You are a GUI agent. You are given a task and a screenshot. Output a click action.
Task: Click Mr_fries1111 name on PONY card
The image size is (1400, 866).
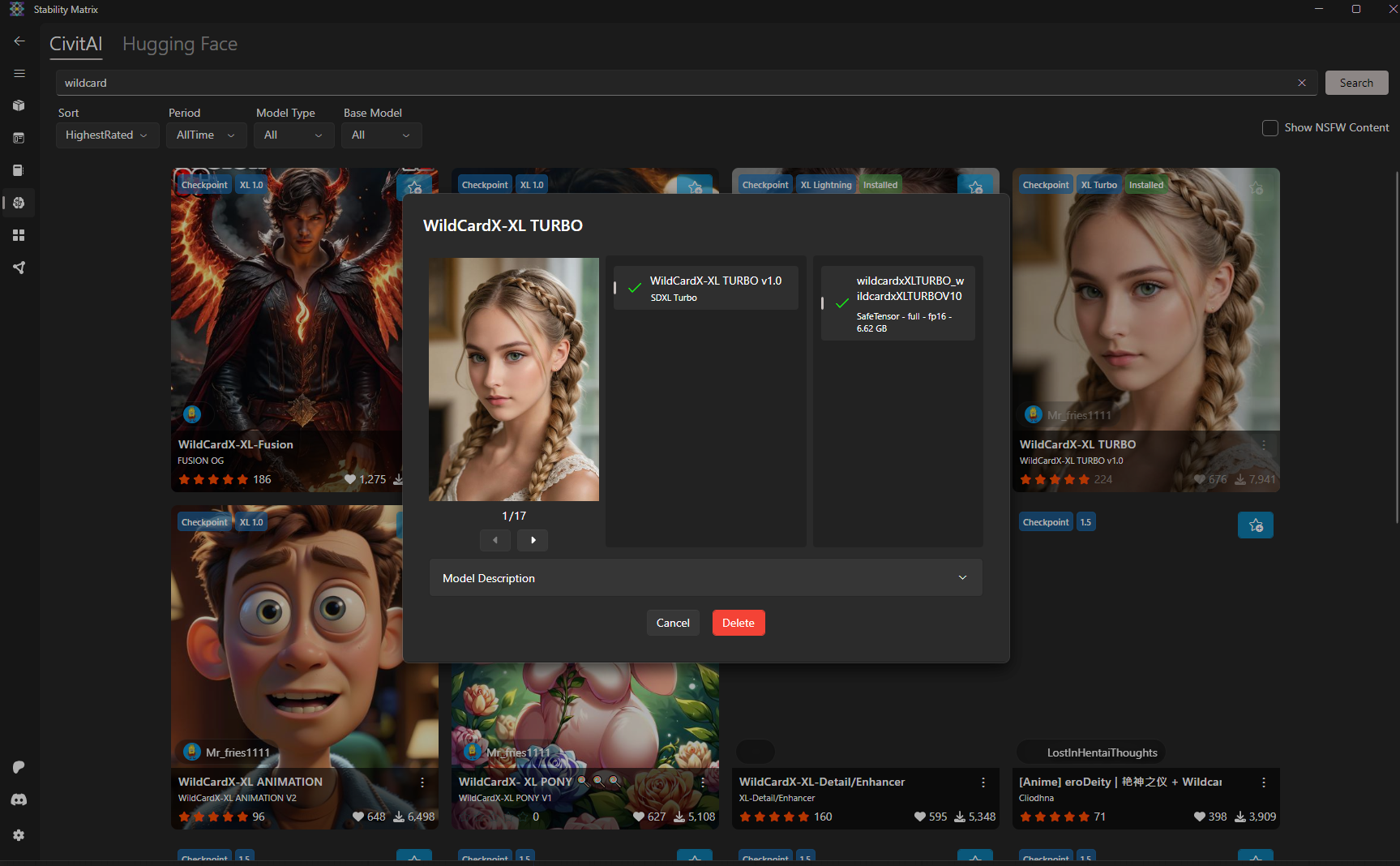519,752
